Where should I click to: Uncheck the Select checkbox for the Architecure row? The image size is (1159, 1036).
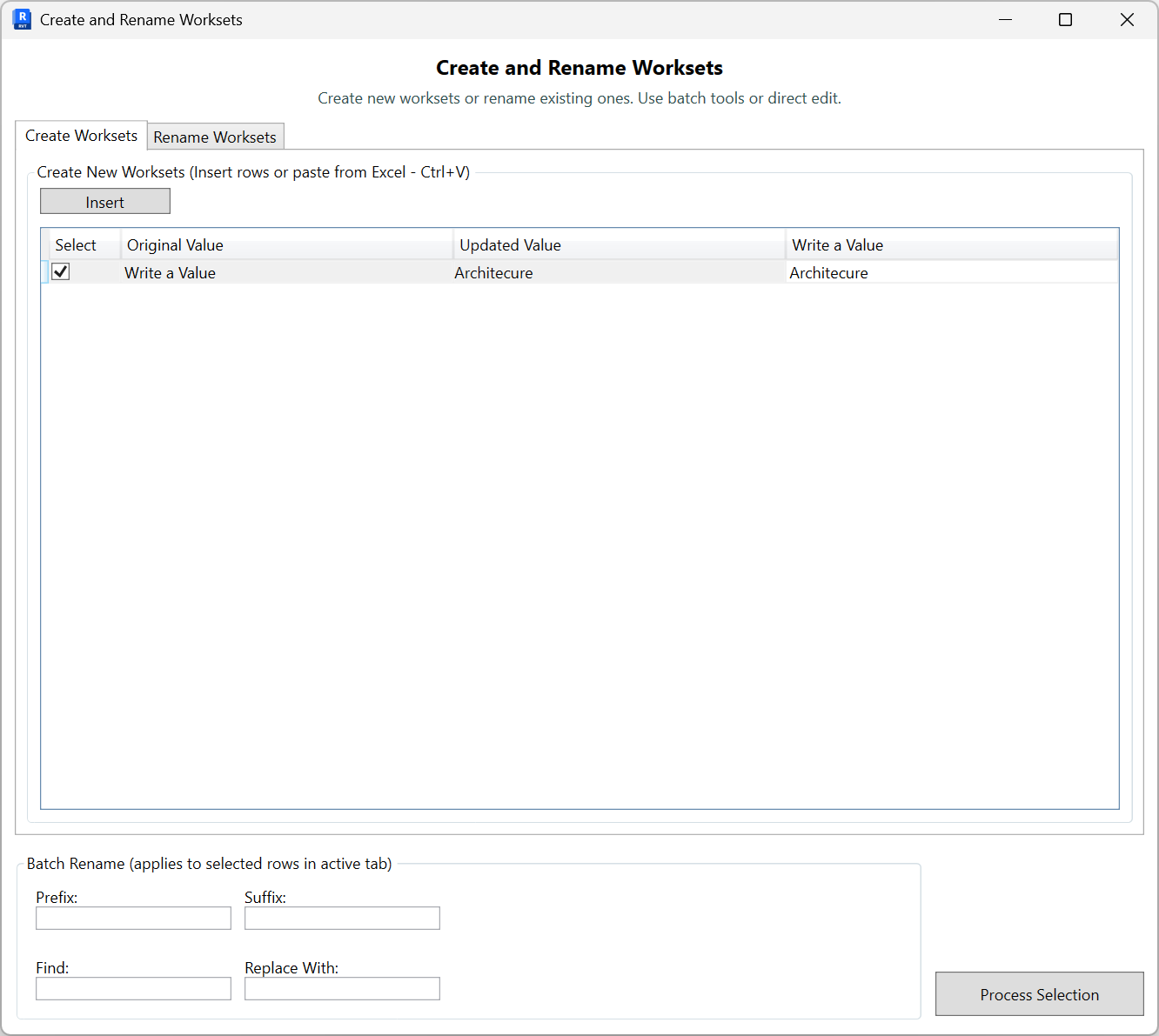click(60, 271)
